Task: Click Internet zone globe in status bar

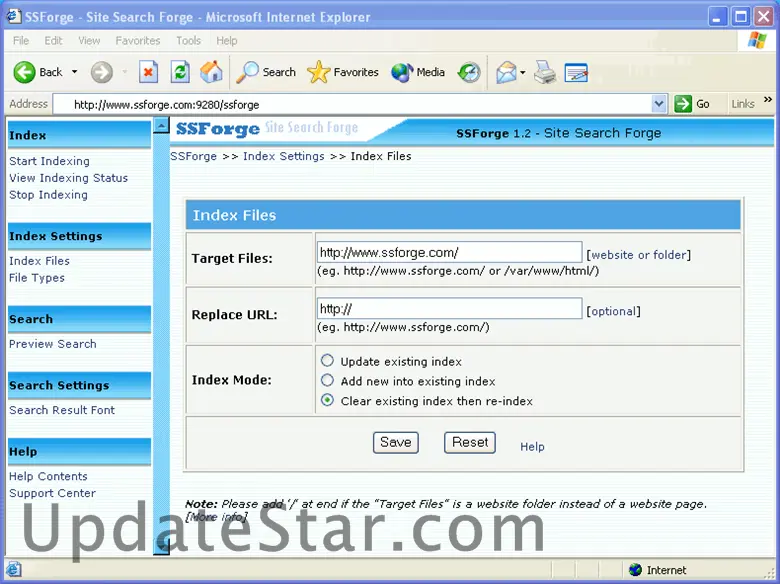Action: point(635,570)
